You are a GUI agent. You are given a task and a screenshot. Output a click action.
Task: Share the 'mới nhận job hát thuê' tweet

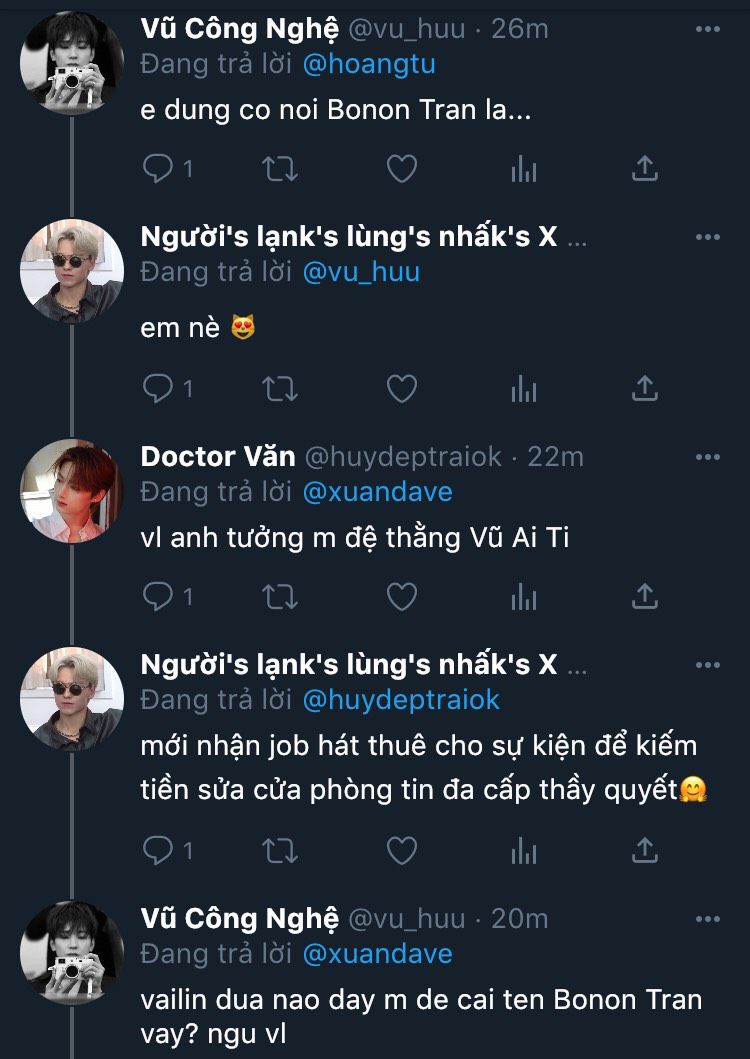click(x=645, y=850)
